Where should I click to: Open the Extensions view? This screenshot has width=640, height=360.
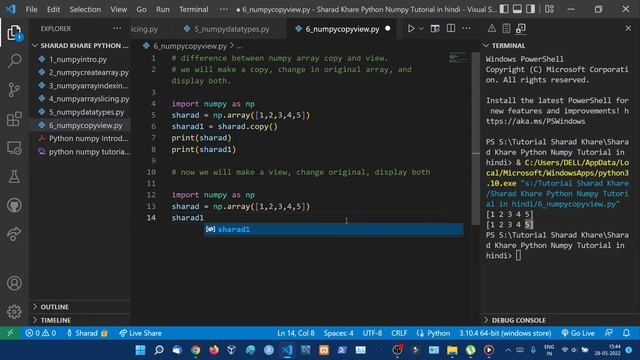tap(14, 119)
